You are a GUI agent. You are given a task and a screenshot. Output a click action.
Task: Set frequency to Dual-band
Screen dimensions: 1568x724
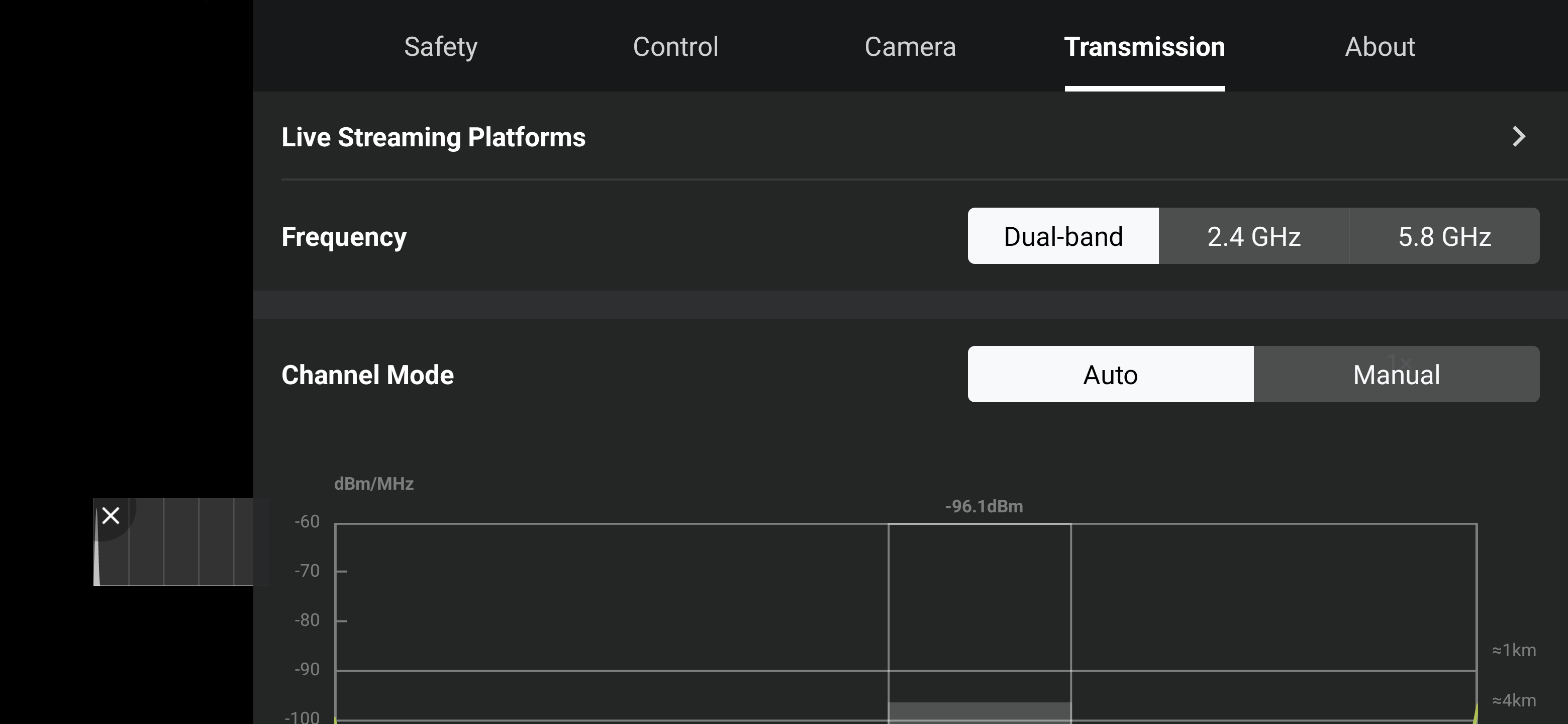pos(1063,236)
